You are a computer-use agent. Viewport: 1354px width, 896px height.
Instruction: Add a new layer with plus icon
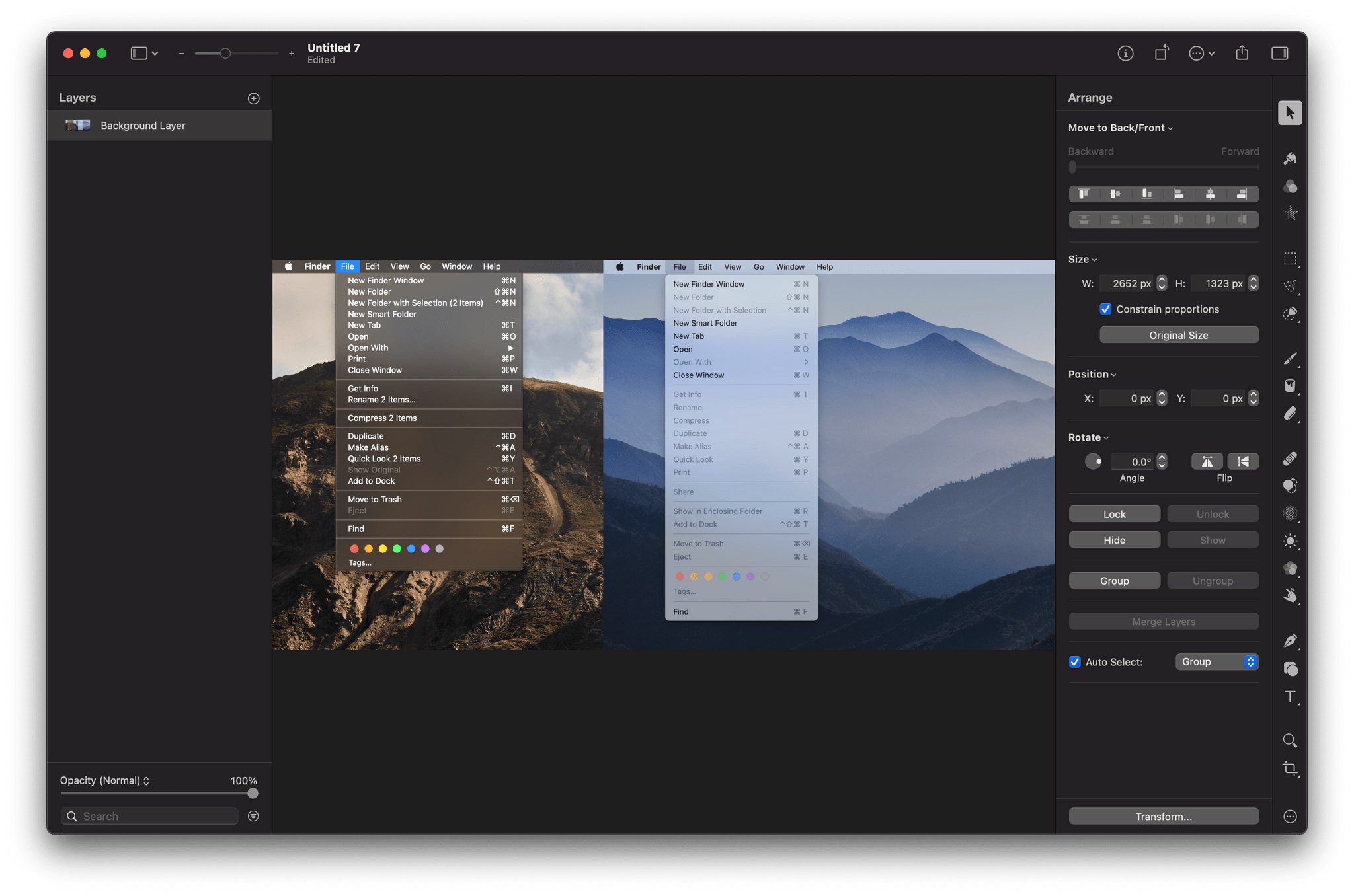tap(253, 98)
